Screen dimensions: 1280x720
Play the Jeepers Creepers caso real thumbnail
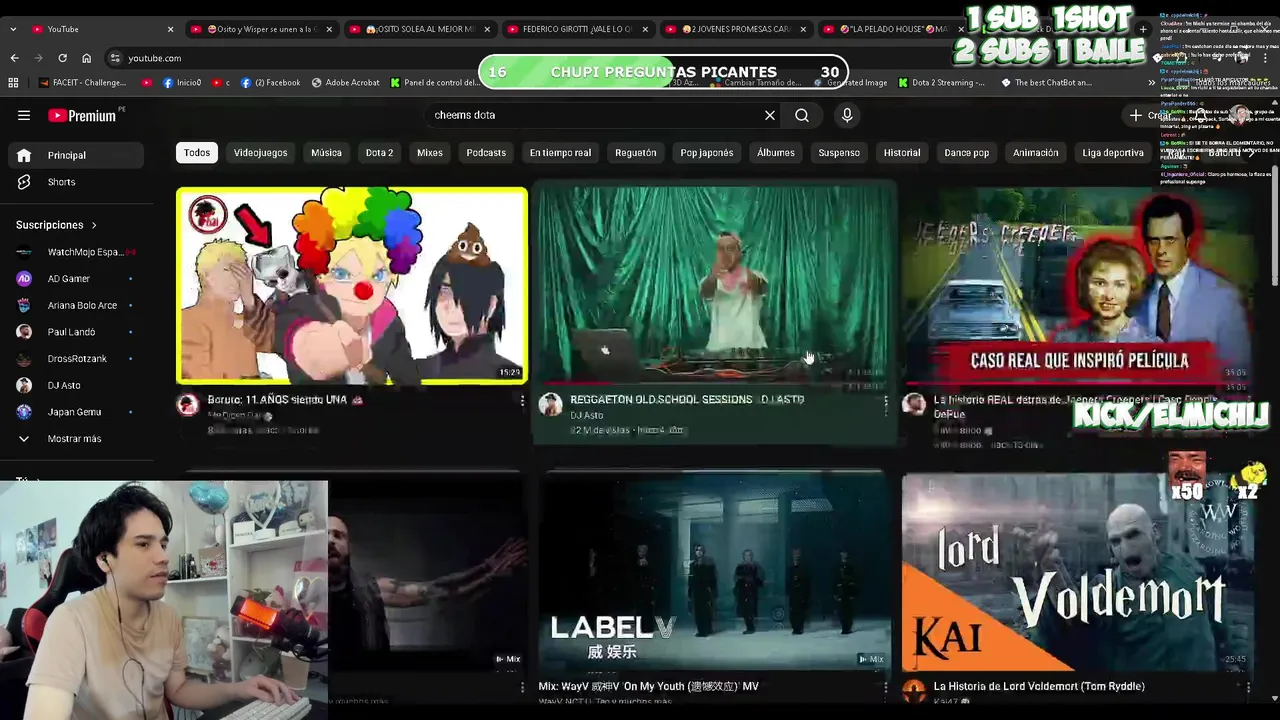[1078, 285]
